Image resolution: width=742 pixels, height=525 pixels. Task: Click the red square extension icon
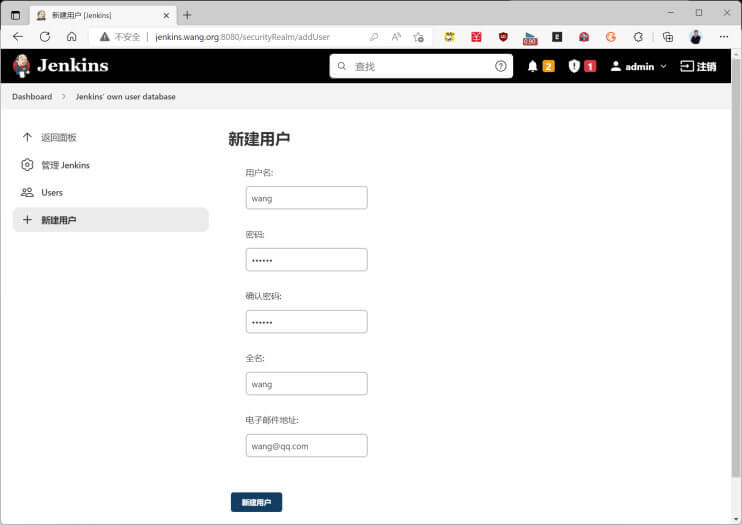pyautogui.click(x=477, y=37)
